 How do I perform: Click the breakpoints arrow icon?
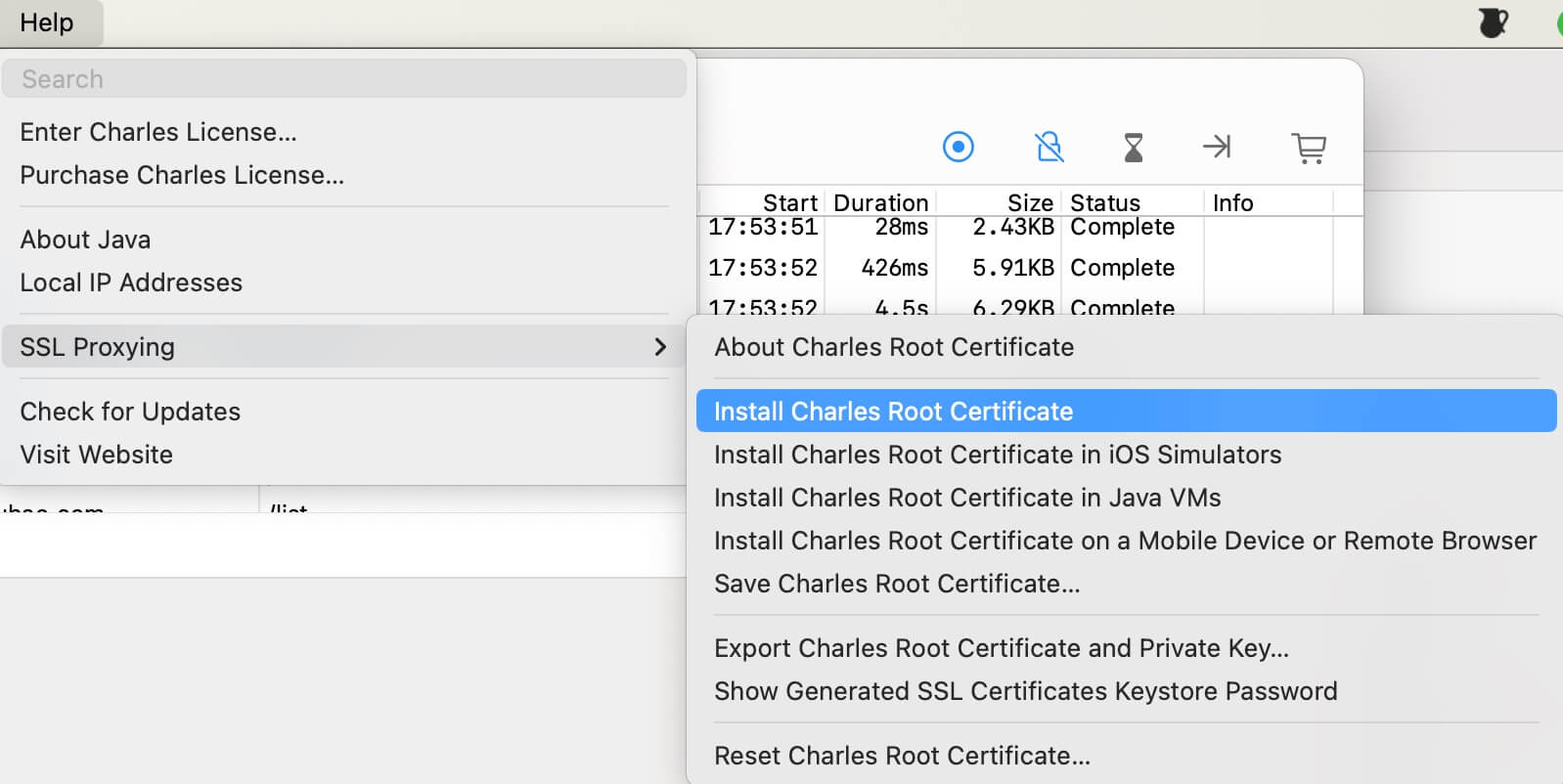pos(1217,147)
